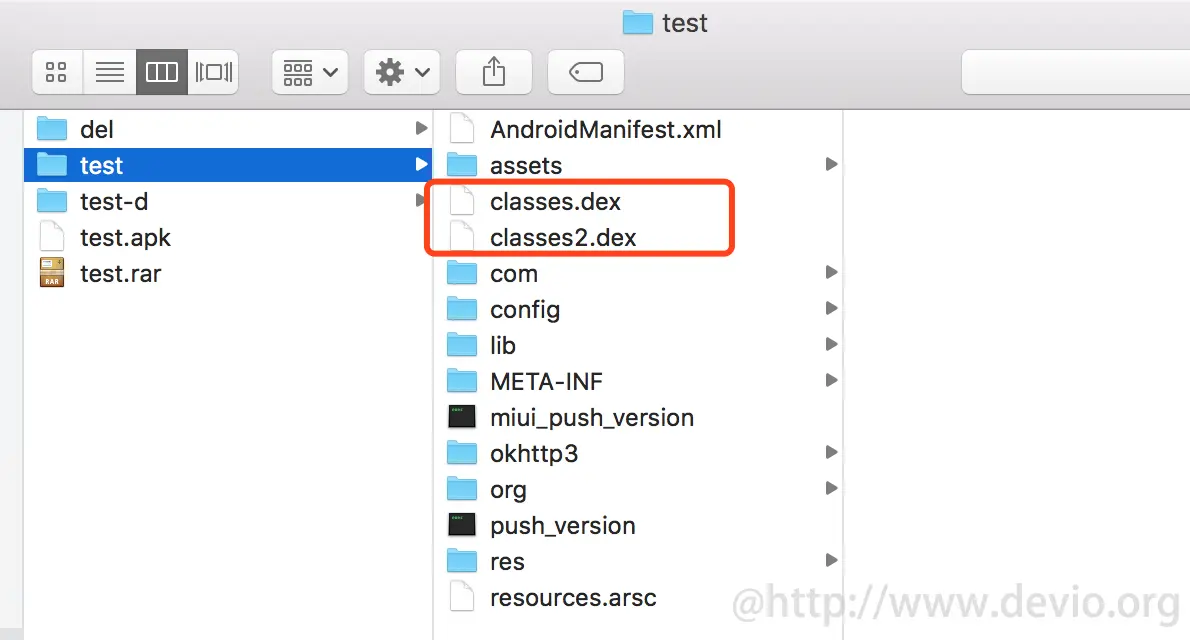
Task: Select the classes.dex file
Action: click(x=555, y=201)
